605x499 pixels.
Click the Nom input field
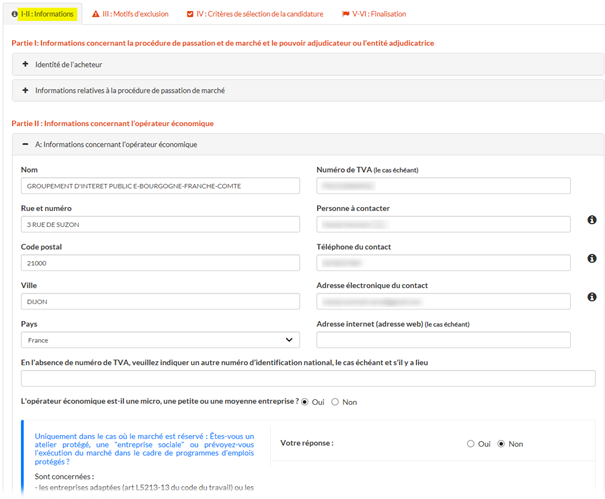point(160,186)
